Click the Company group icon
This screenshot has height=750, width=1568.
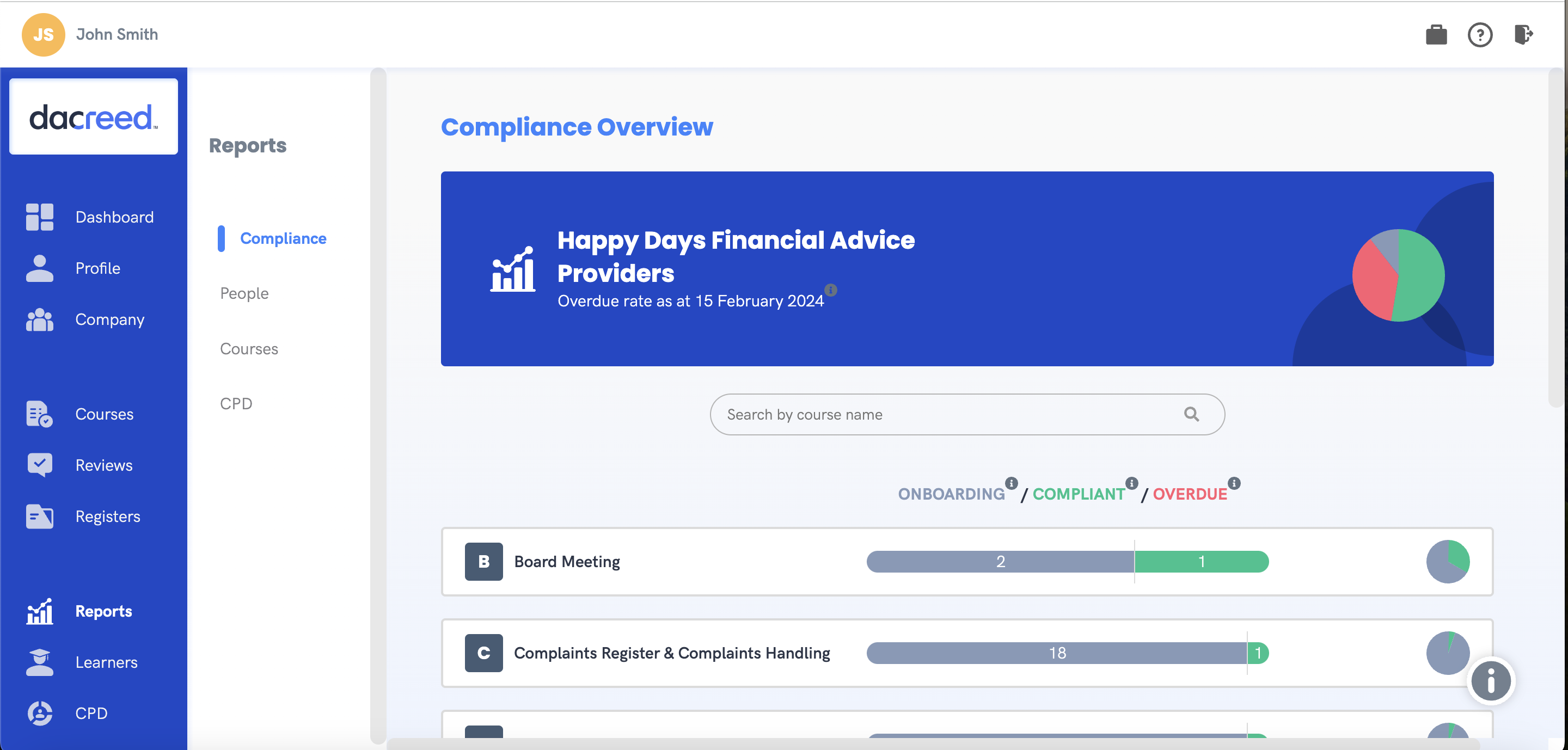(x=40, y=319)
